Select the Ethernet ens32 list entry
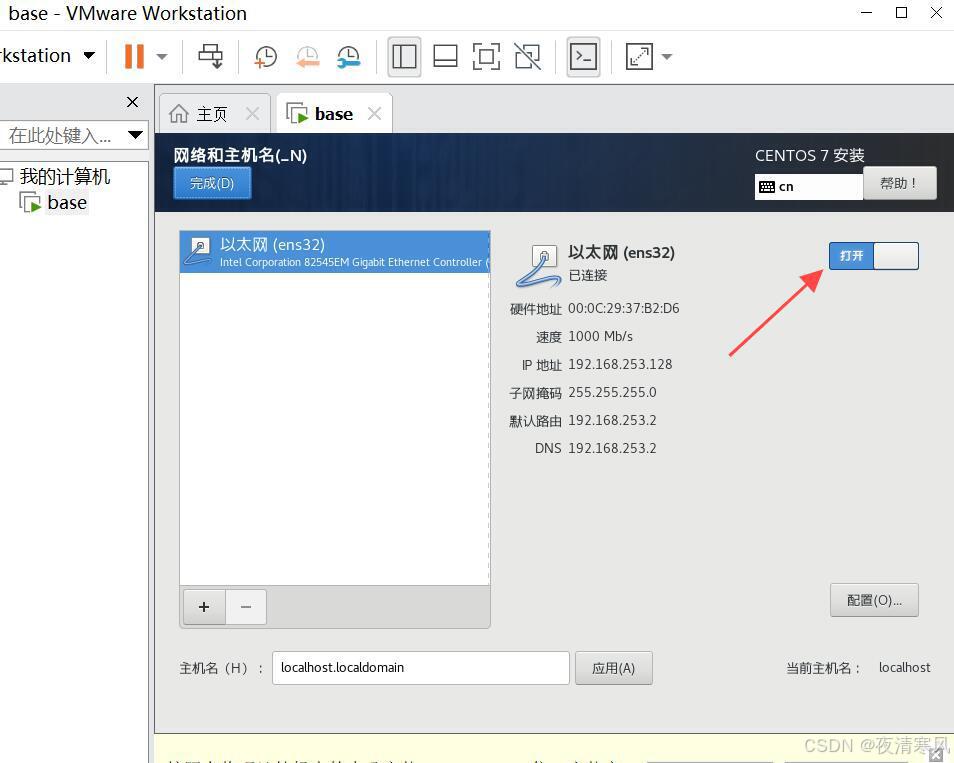The height and width of the screenshot is (763, 954). (x=335, y=252)
